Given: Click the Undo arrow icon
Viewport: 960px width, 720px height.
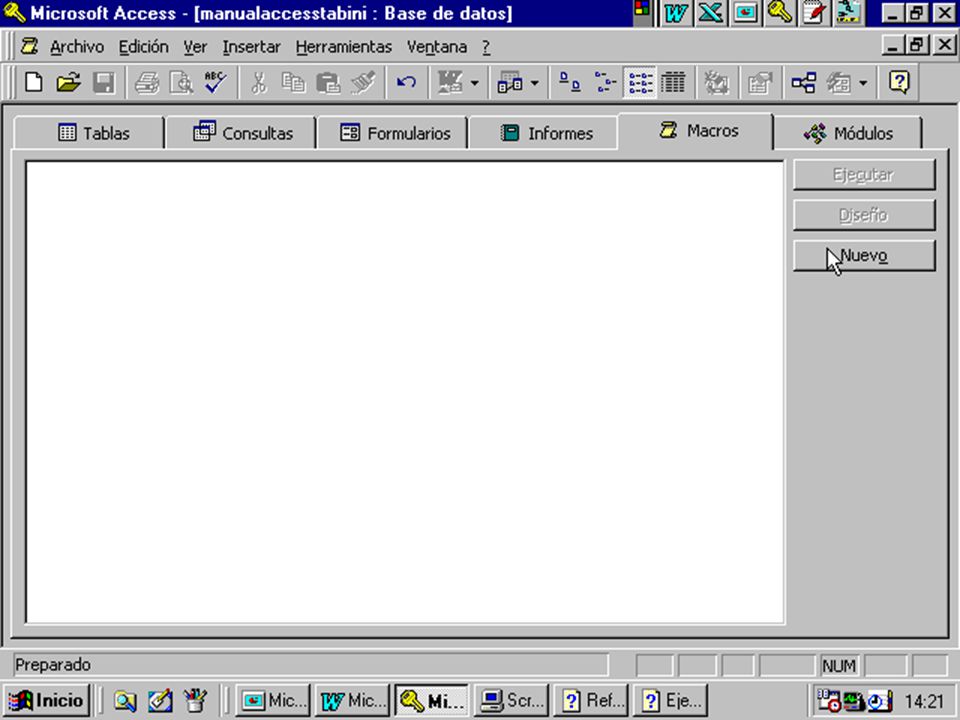Looking at the screenshot, I should tap(406, 82).
